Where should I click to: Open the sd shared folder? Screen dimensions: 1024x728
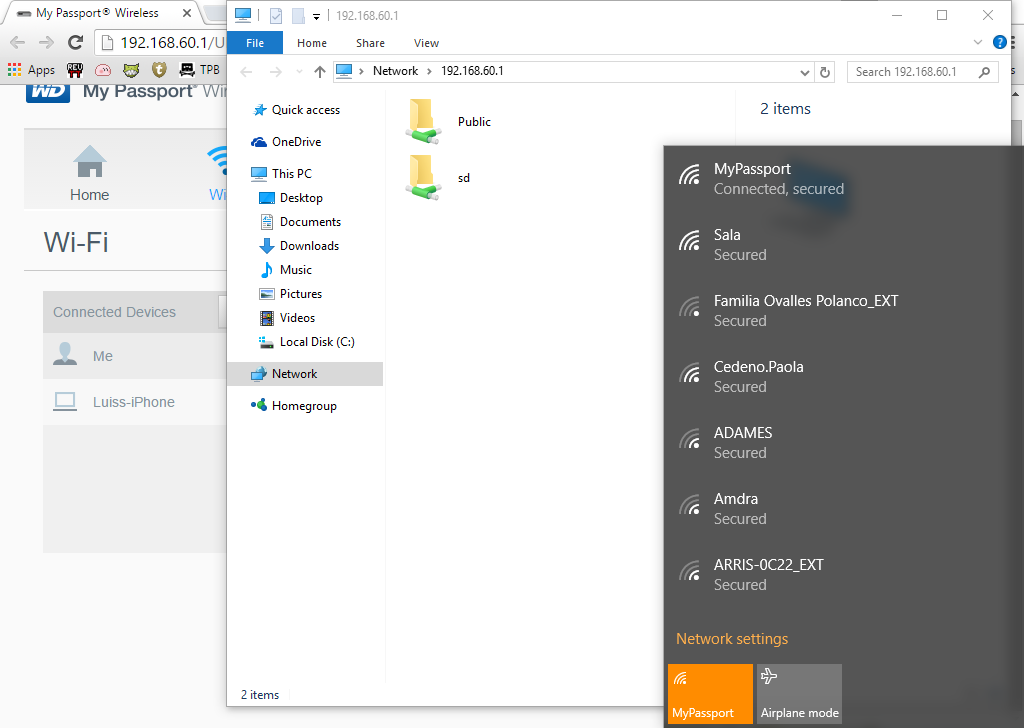(x=438, y=178)
